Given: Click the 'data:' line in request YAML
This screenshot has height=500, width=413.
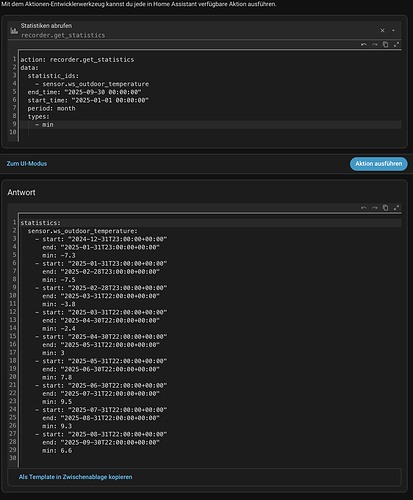Looking at the screenshot, I should pos(29,68).
